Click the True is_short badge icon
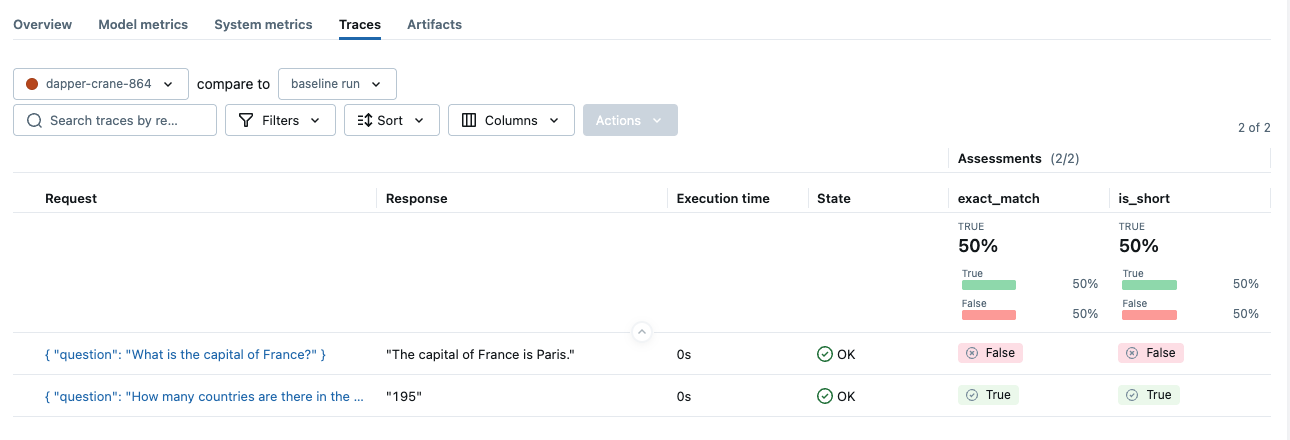The height and width of the screenshot is (440, 1290). tap(1132, 395)
